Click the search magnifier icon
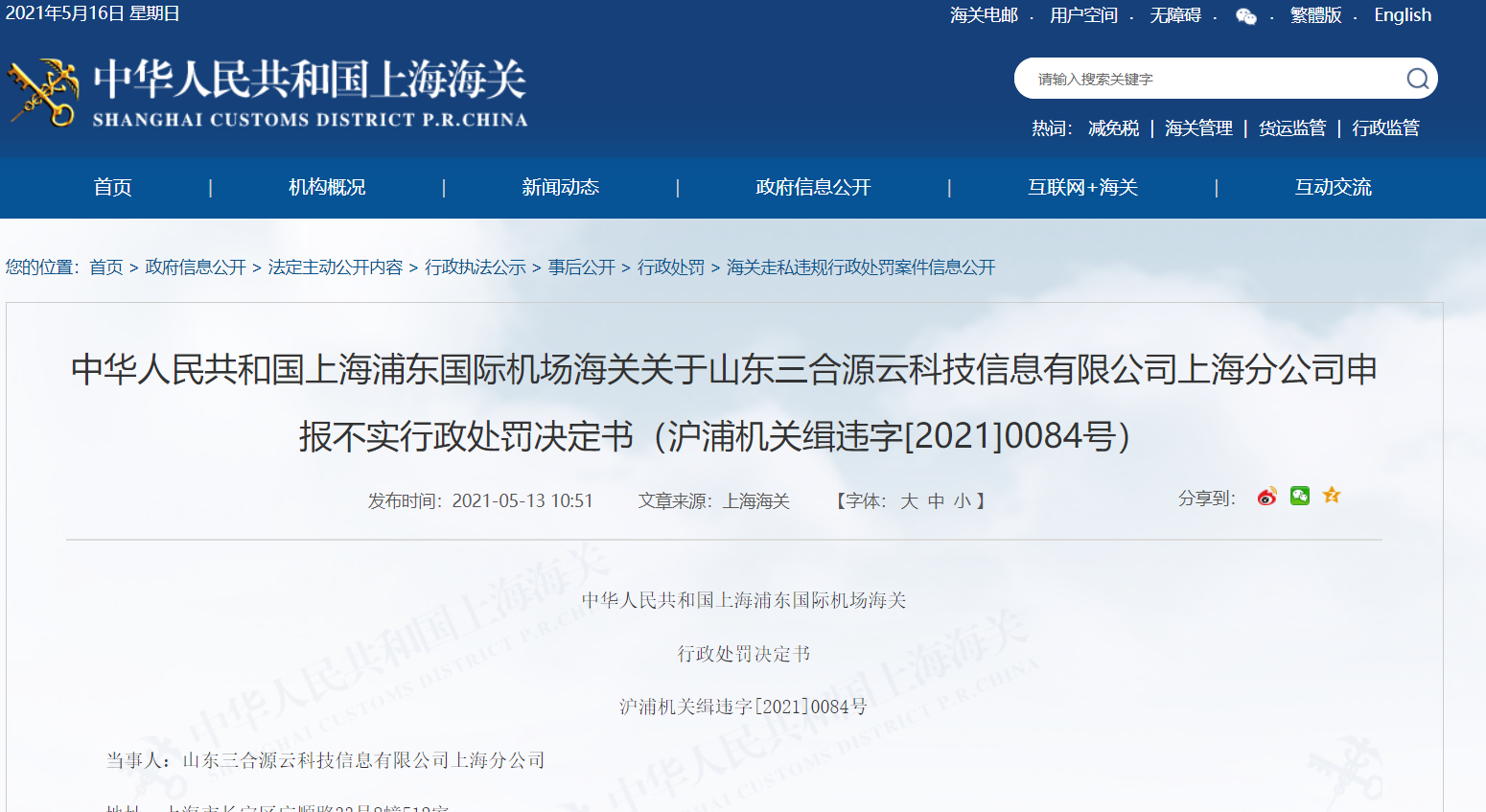The image size is (1486, 812). click(1417, 79)
